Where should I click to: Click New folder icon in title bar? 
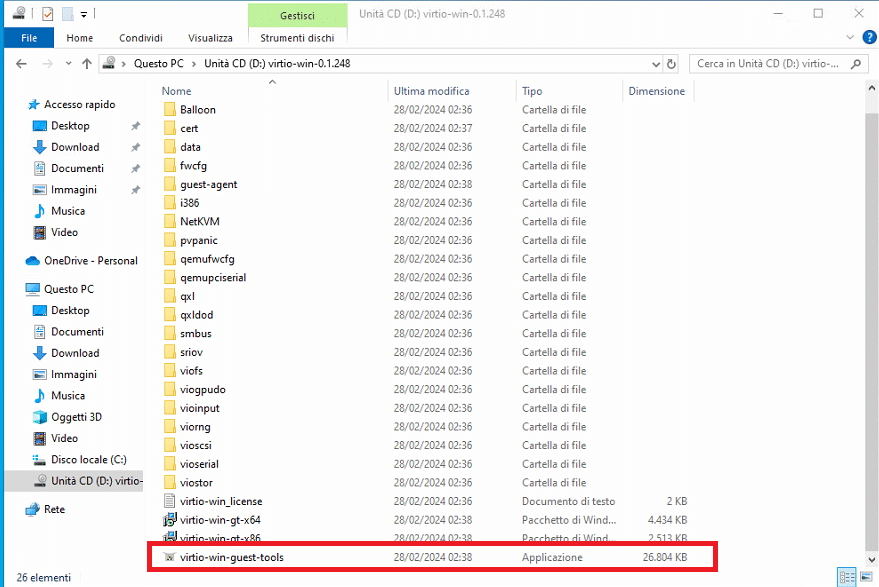coord(67,13)
